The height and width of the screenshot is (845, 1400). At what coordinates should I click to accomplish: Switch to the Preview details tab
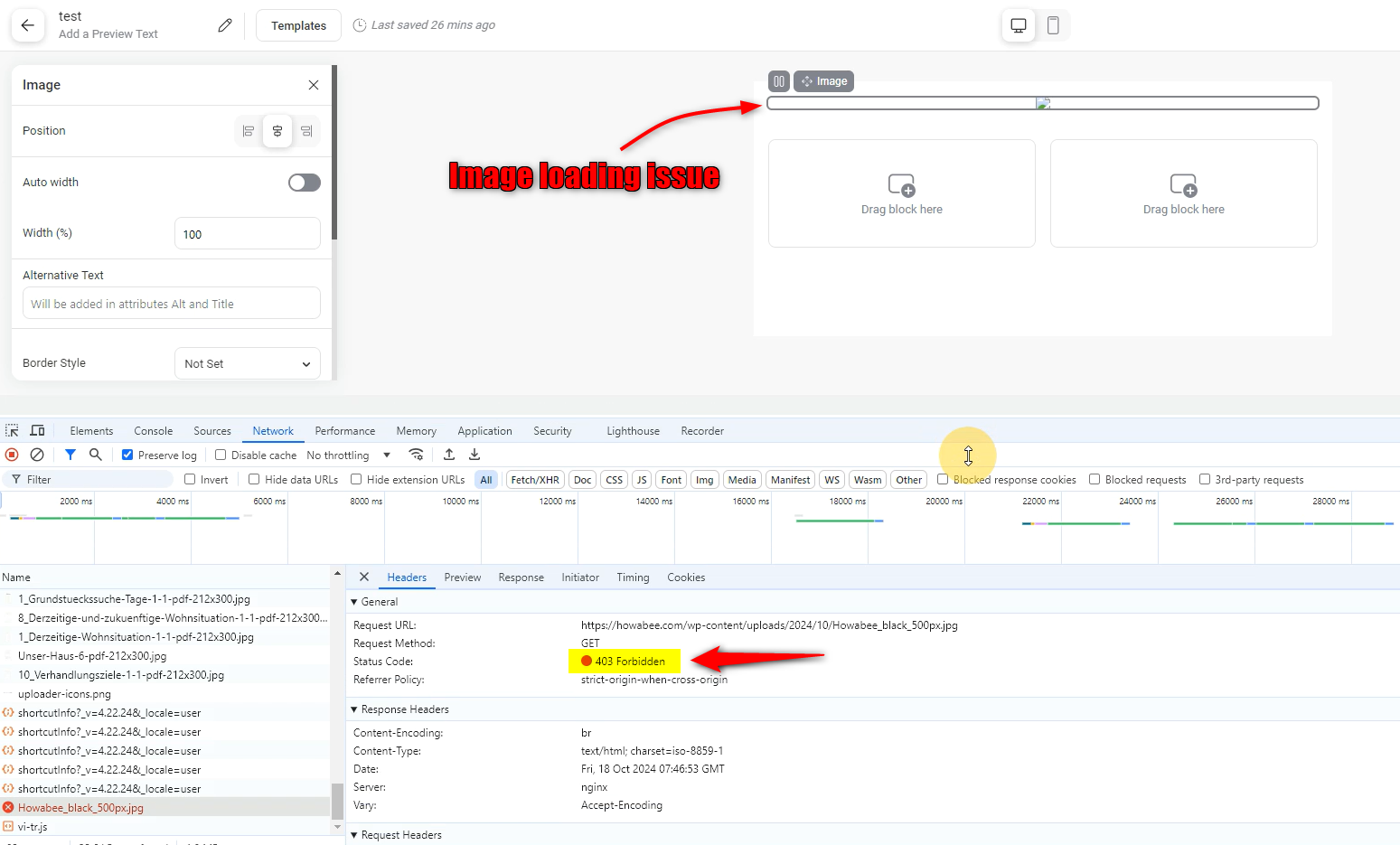(463, 577)
